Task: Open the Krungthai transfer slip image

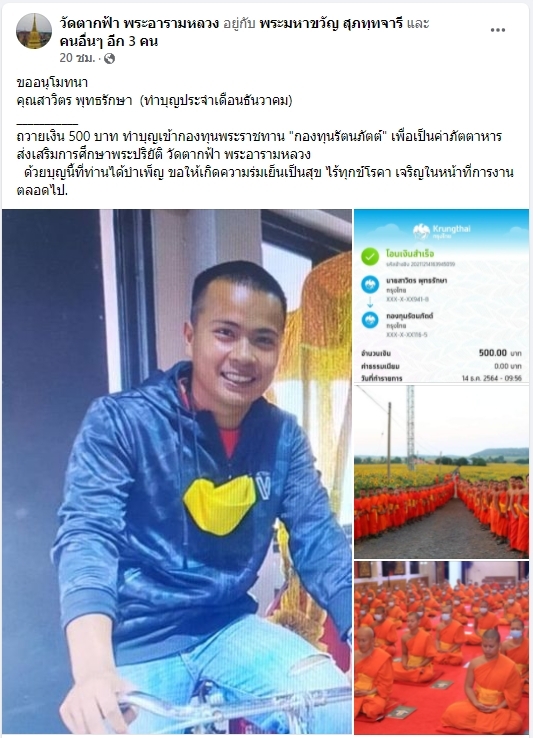Action: pyautogui.click(x=442, y=296)
